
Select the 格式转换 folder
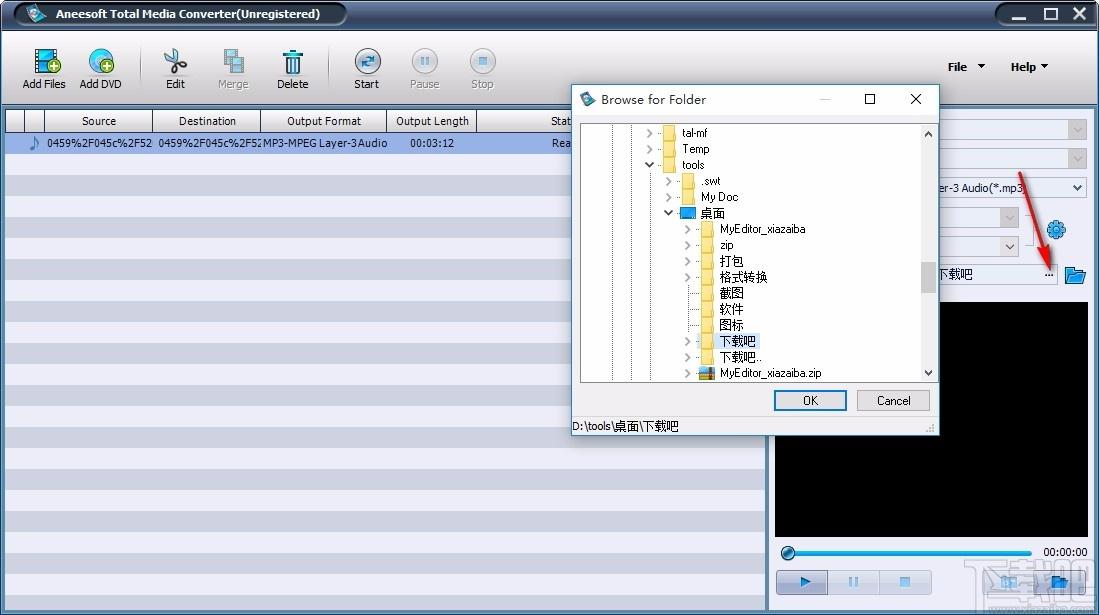point(744,277)
